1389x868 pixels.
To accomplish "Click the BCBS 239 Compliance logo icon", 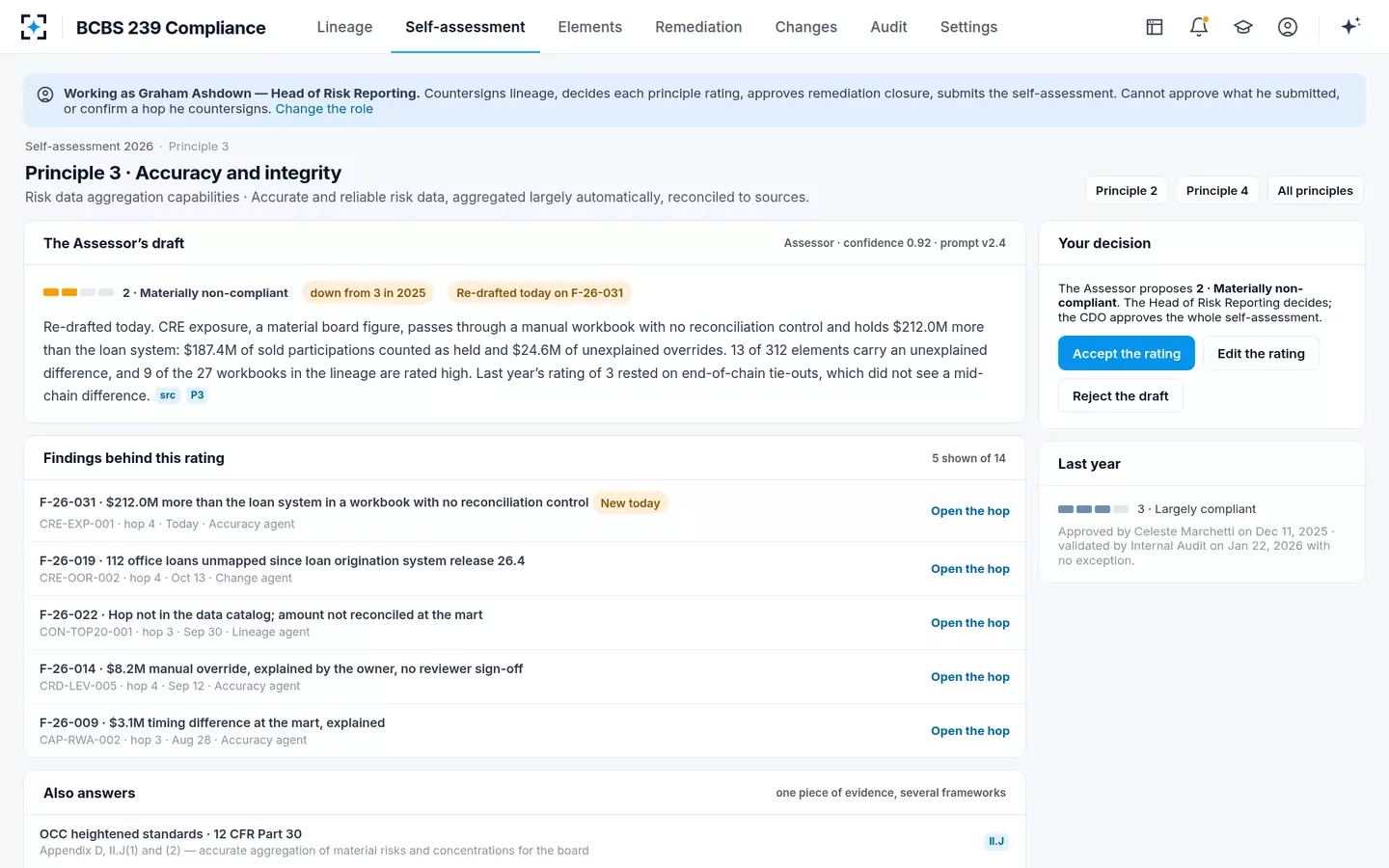I will click(34, 27).
